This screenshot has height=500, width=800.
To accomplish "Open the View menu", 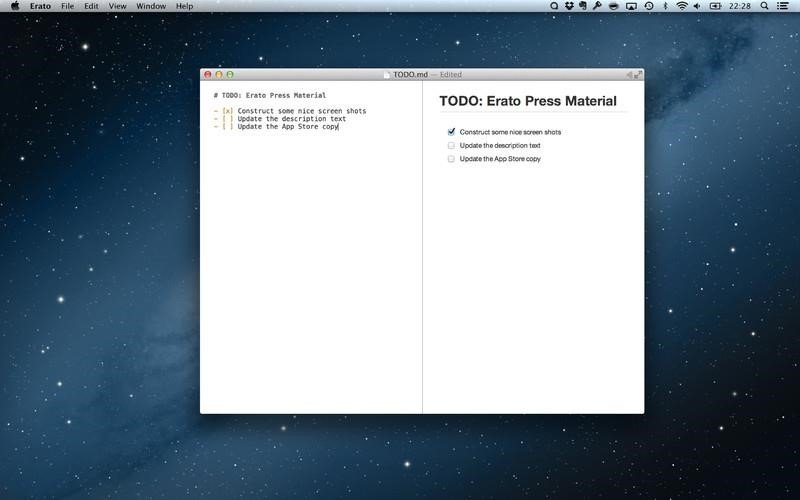I will (117, 6).
